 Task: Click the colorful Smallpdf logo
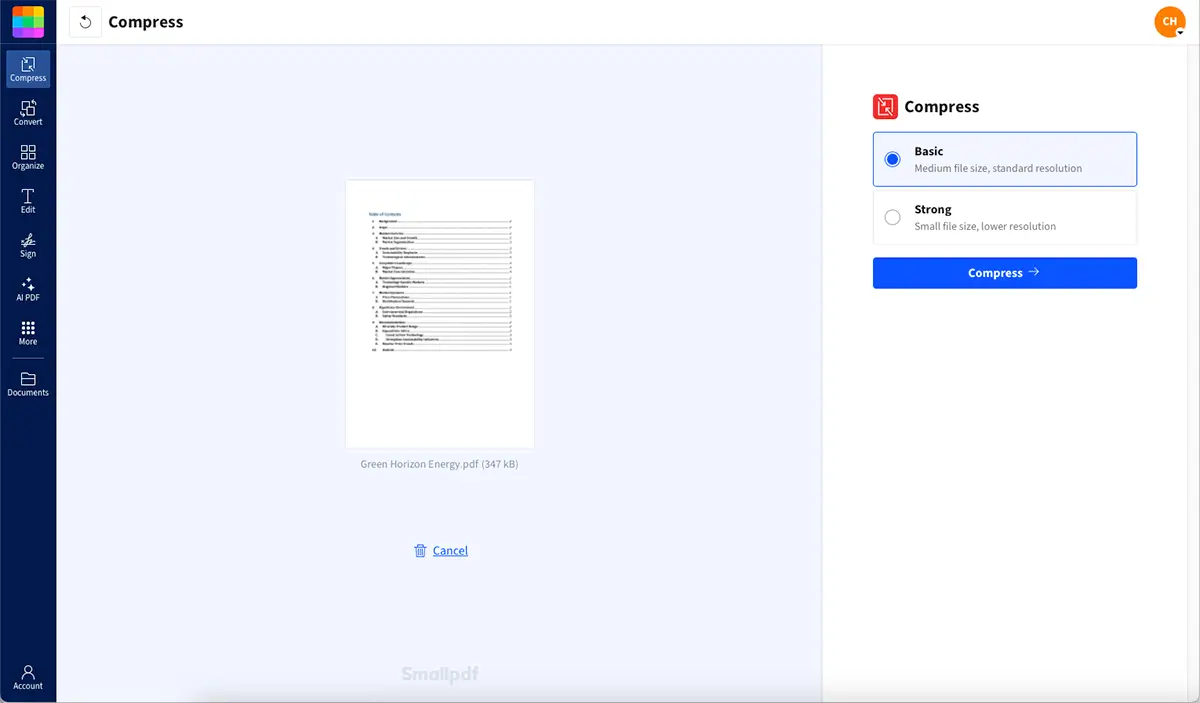[x=27, y=21]
